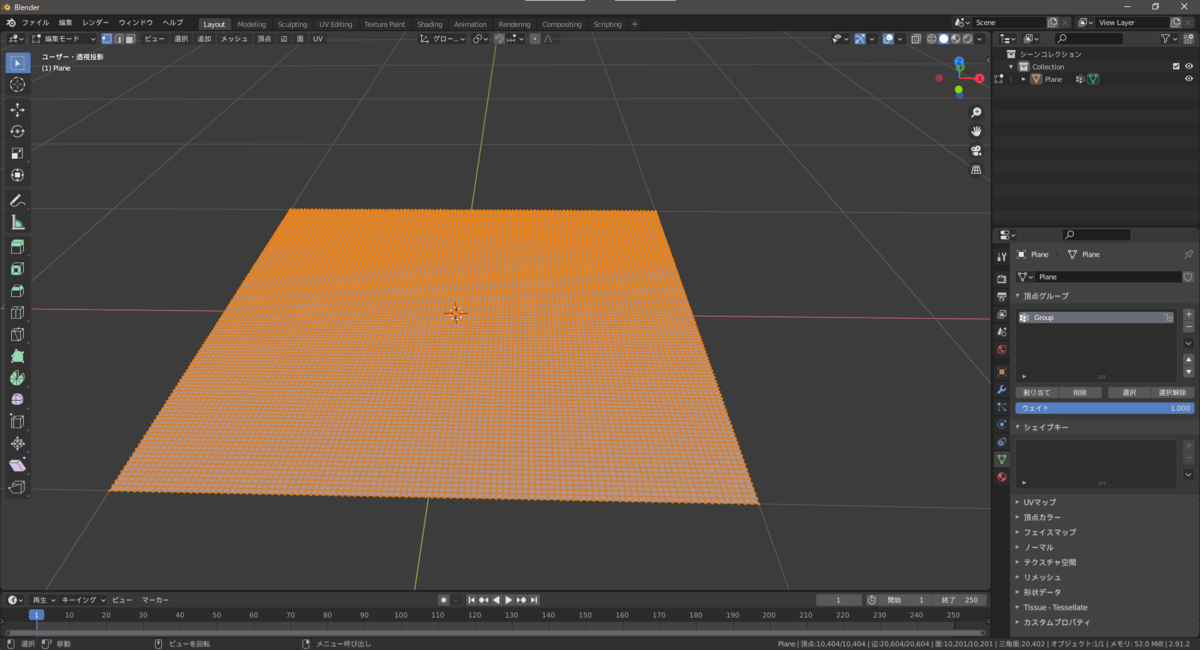Screen dimensions: 1200x650
Task: Open the Material properties tab
Action: [x=1001, y=477]
